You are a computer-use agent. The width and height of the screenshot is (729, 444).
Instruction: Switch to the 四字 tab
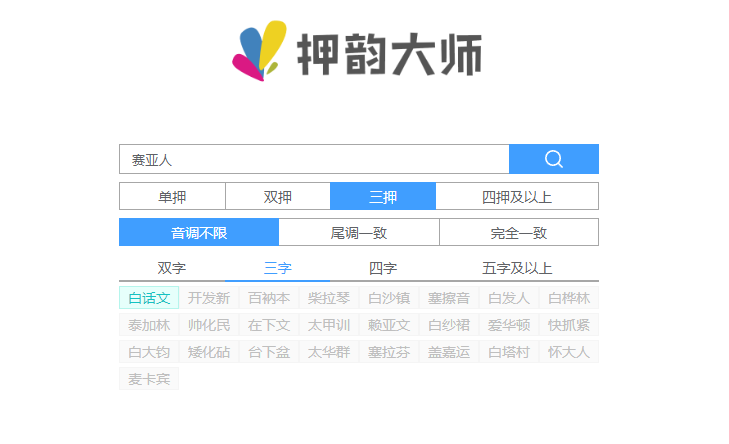tap(383, 268)
